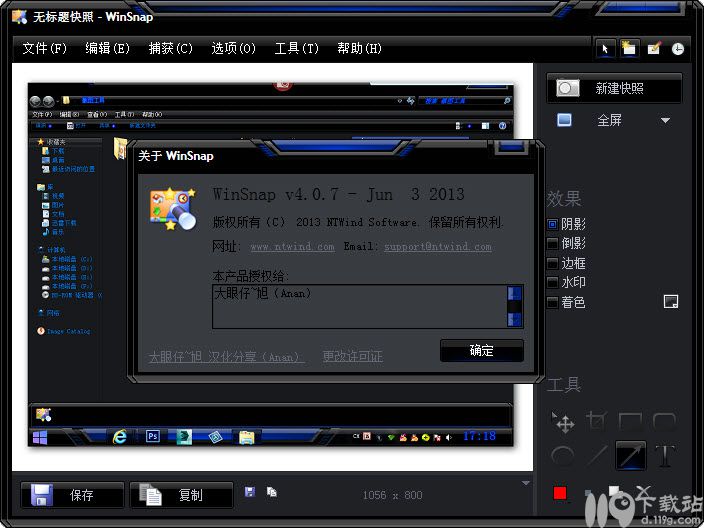Disable the 阴影 shadow checkbox

(x=553, y=224)
